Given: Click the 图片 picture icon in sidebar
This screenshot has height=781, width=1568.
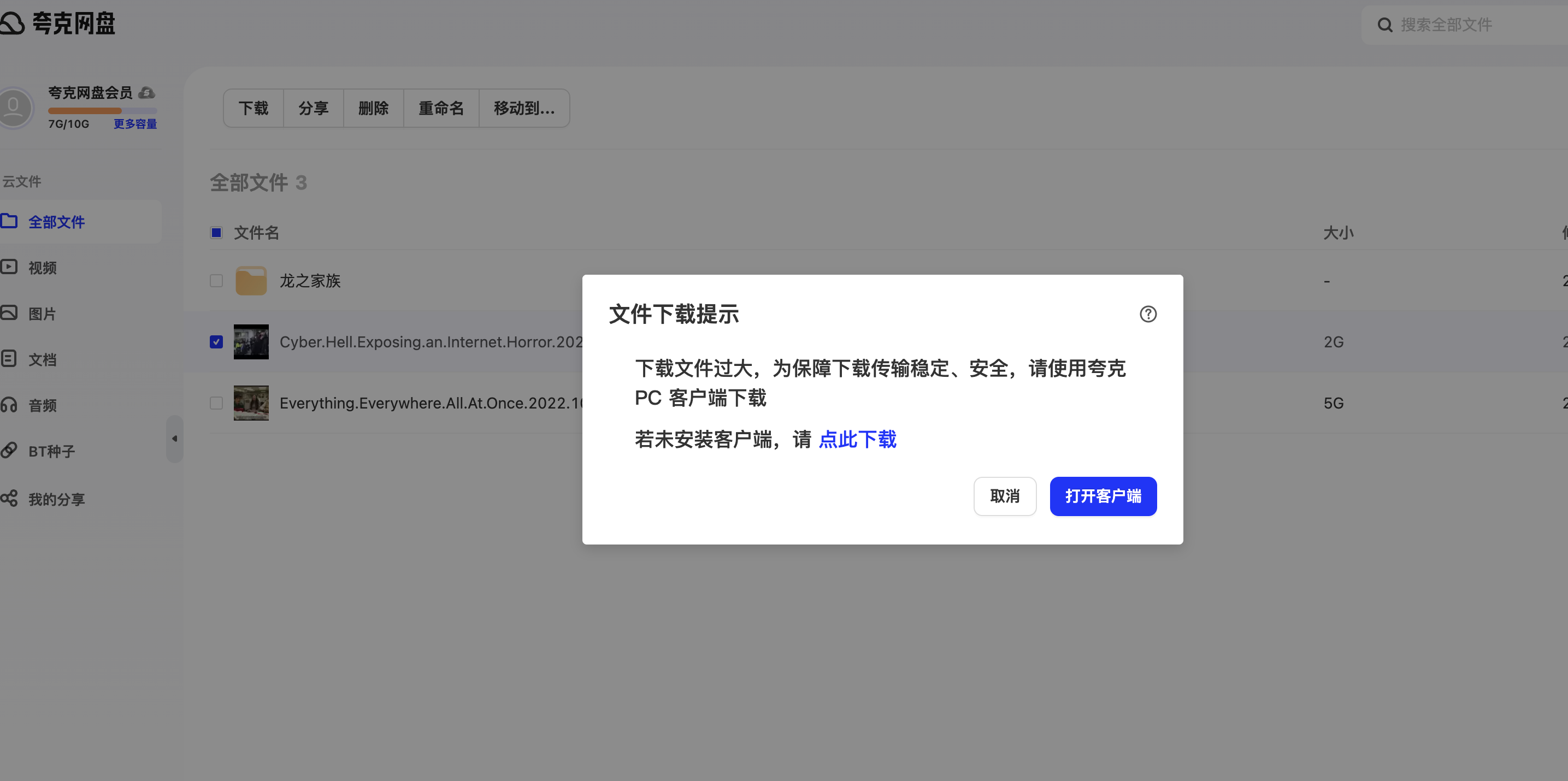Looking at the screenshot, I should (9, 312).
